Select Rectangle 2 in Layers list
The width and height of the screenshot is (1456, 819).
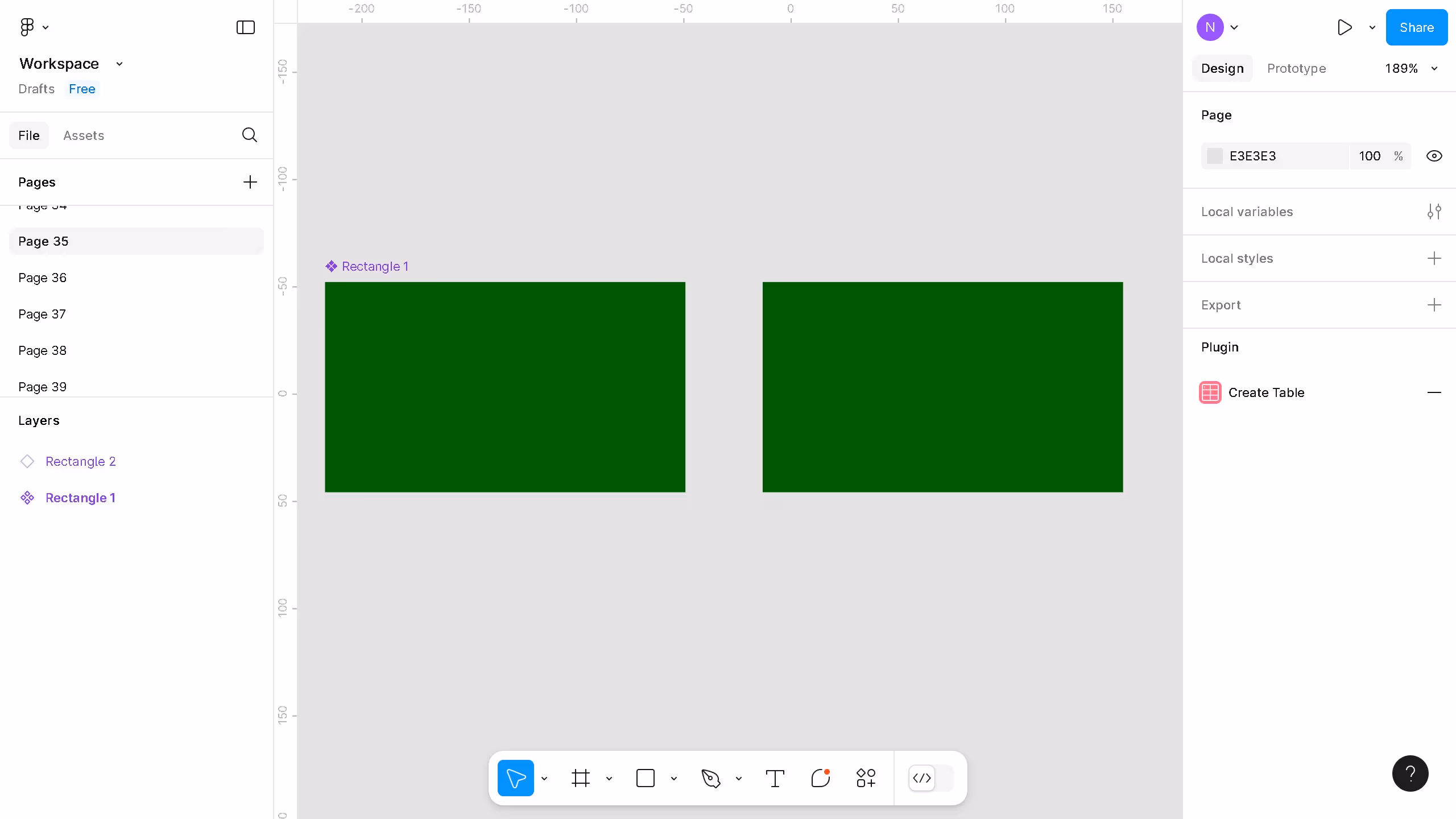click(81, 461)
